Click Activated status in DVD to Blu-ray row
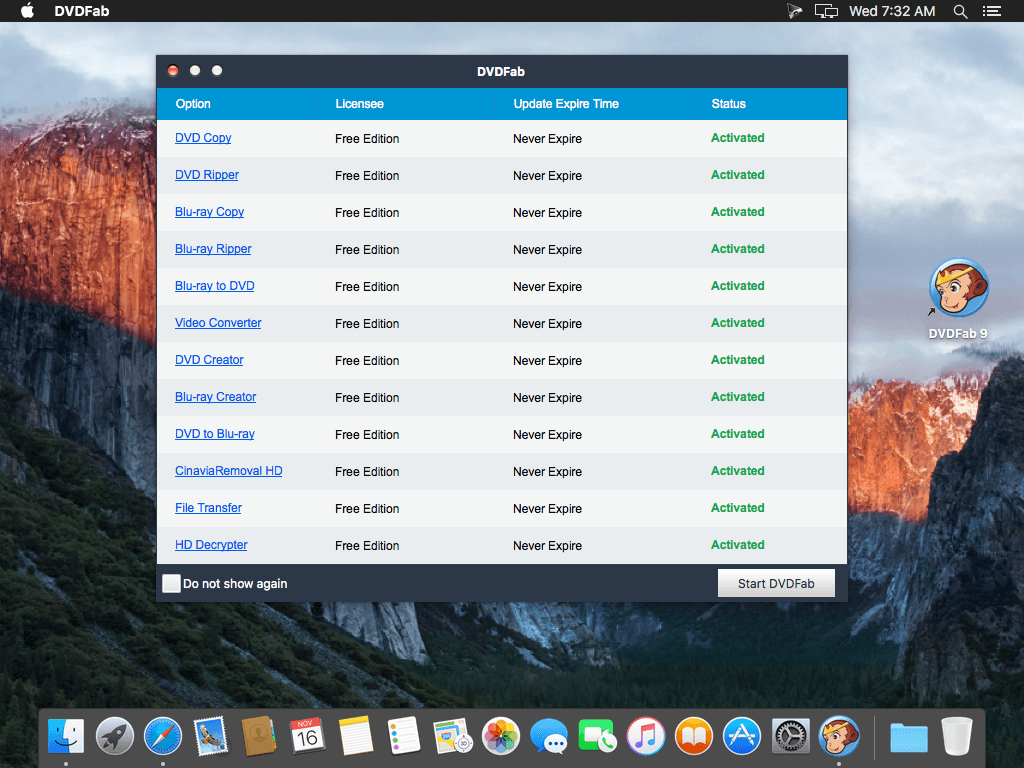This screenshot has width=1024, height=768. (x=737, y=434)
